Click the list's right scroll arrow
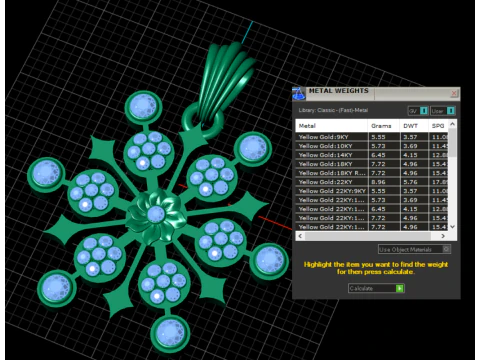480x360 pixels. click(443, 236)
